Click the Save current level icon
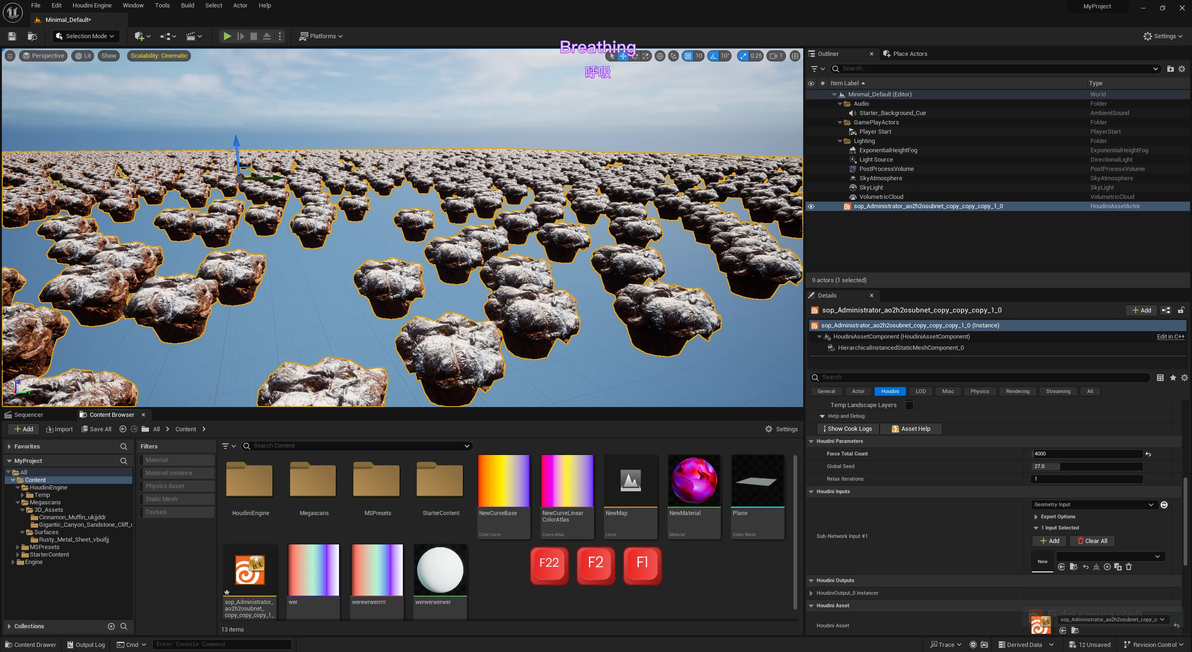Image resolution: width=1192 pixels, height=652 pixels. click(12, 36)
